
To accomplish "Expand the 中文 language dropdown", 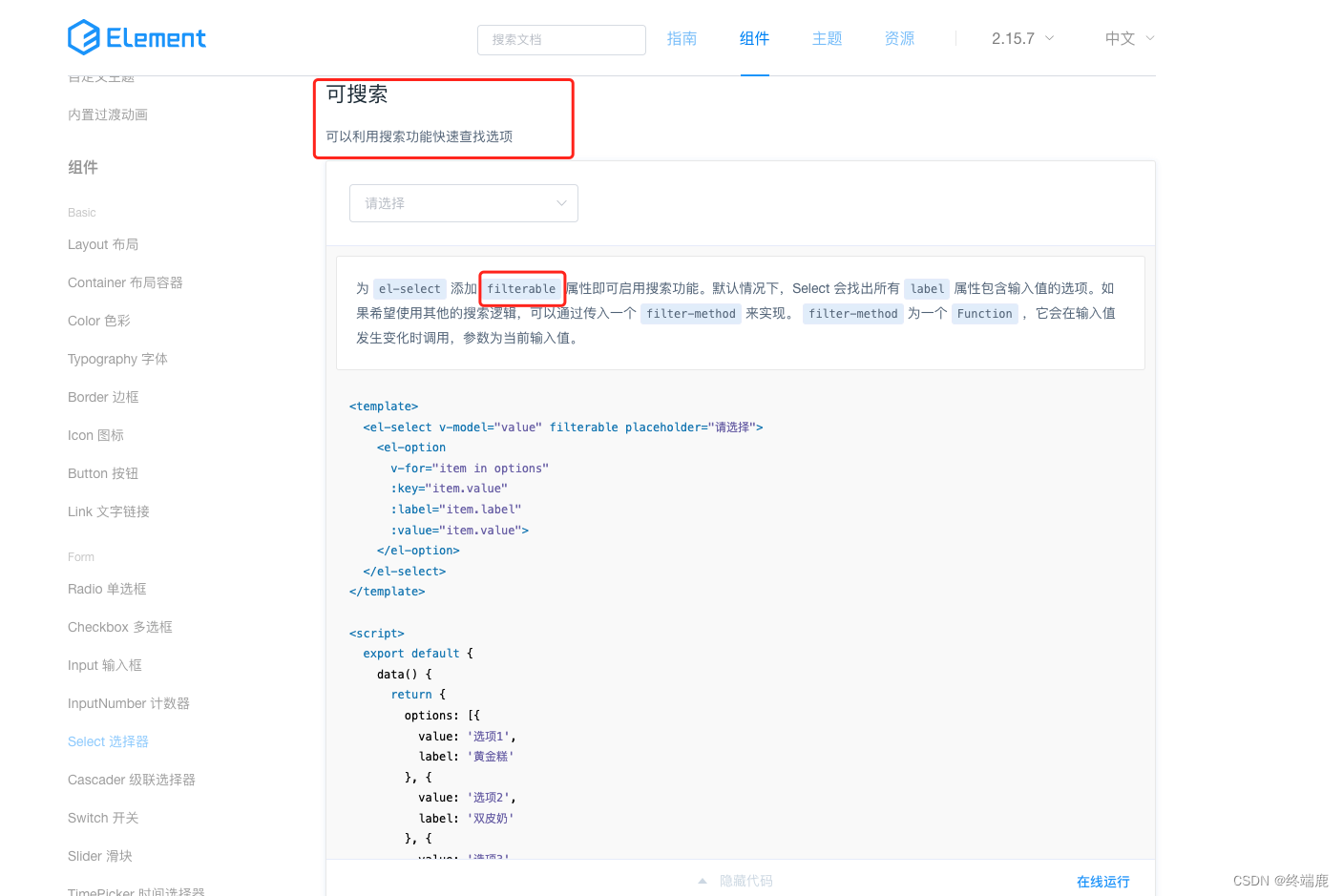I will [x=1129, y=38].
